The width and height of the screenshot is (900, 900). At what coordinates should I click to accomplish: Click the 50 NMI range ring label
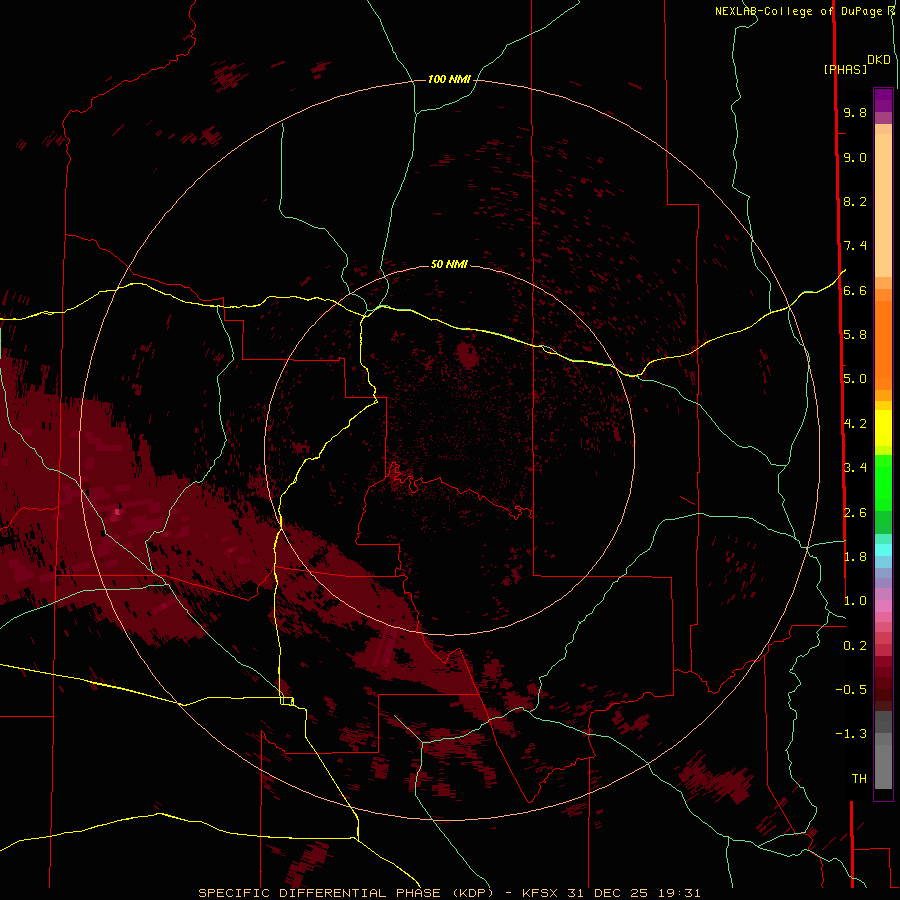click(x=449, y=264)
